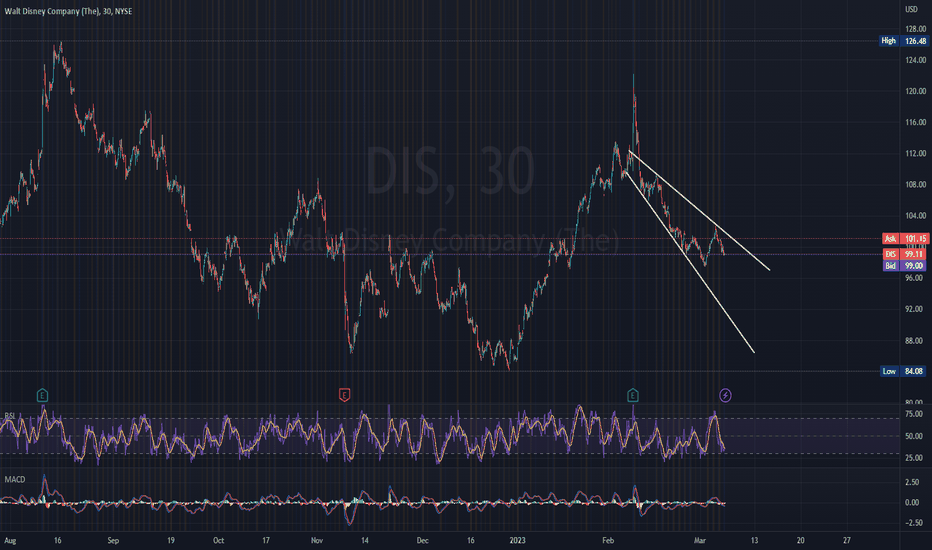Click the 92.00 price axis label

pos(914,309)
